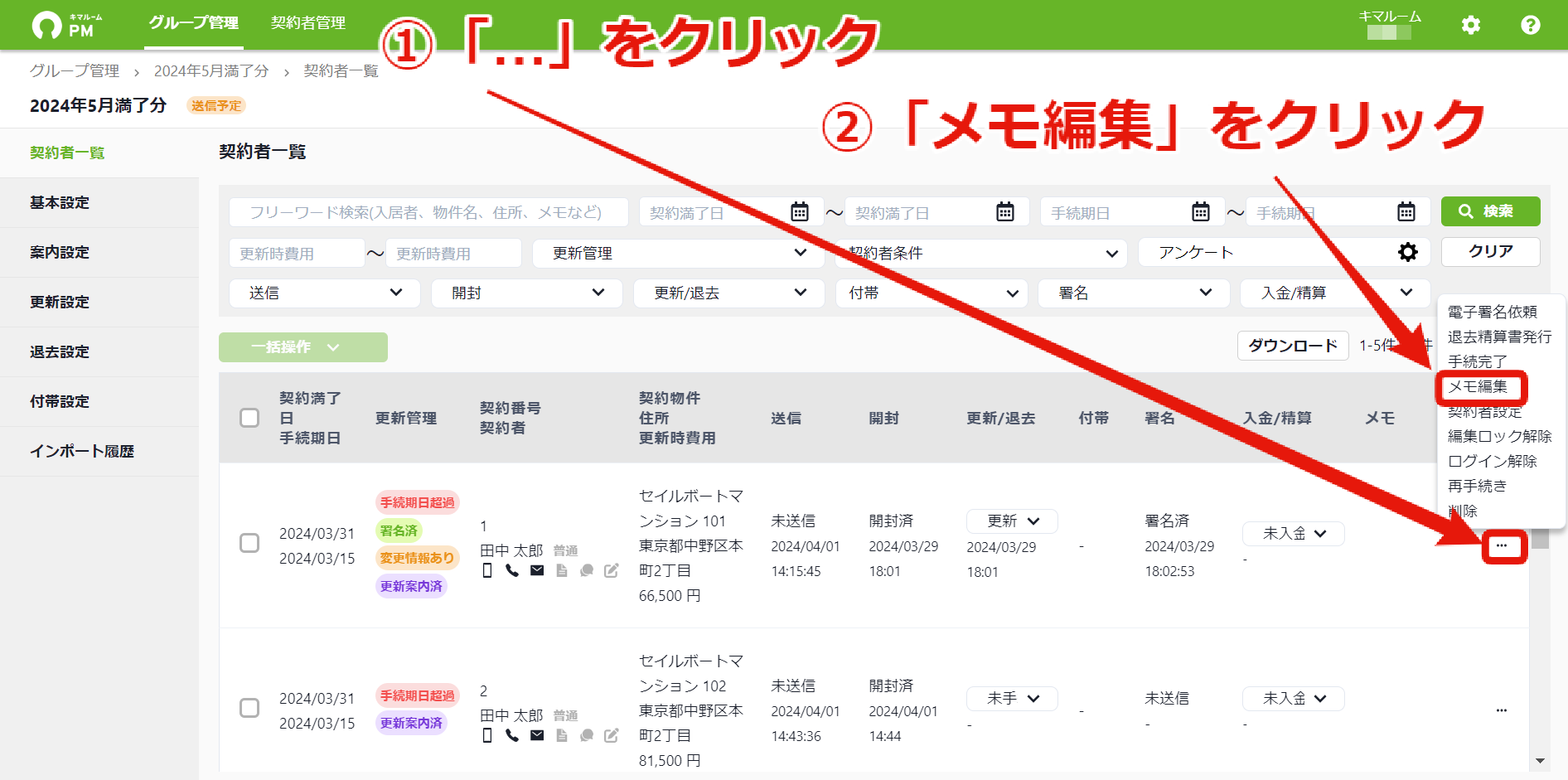Expand the 開封 filter dropdown

[x=527, y=293]
